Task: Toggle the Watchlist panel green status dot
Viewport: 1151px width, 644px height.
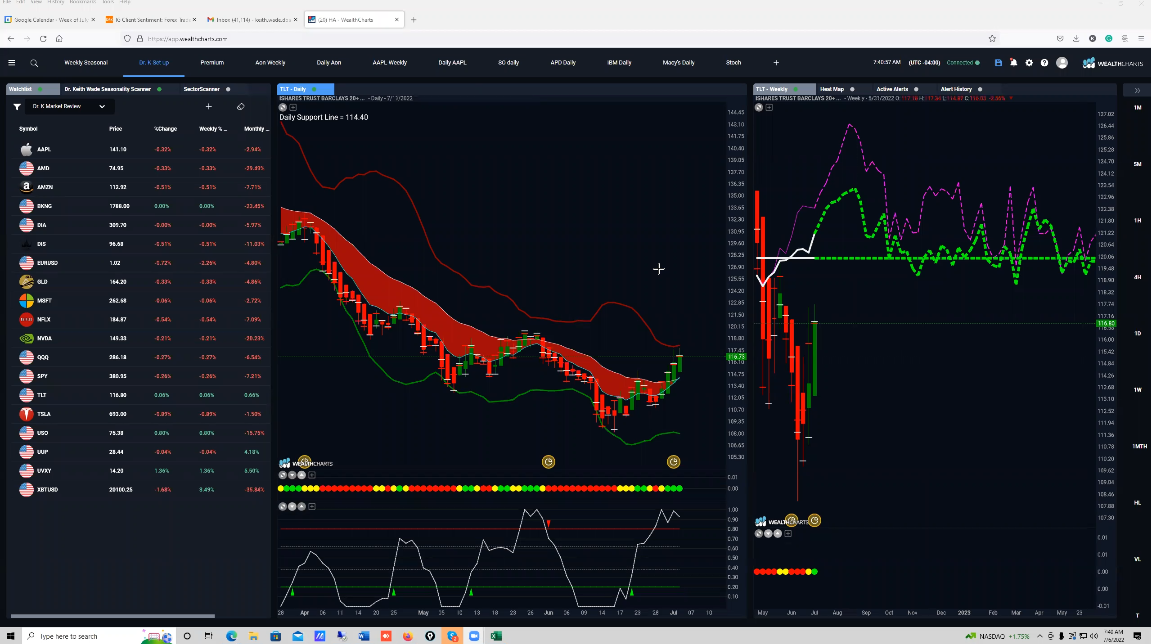Action: [x=40, y=90]
